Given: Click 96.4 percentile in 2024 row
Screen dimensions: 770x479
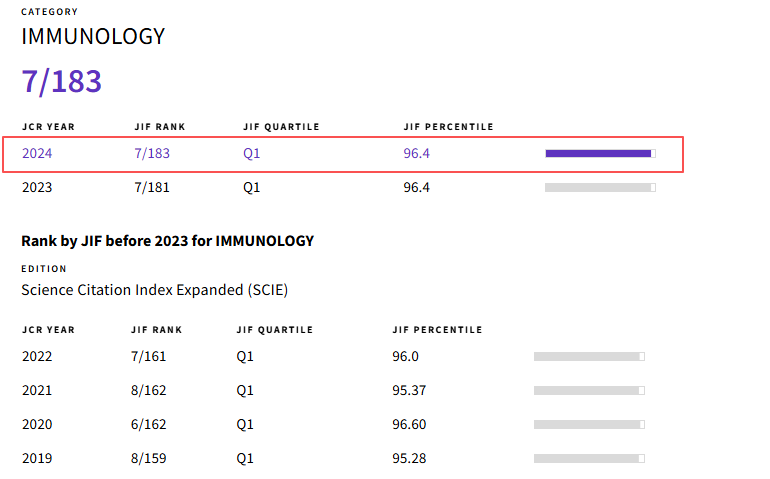Looking at the screenshot, I should click(x=416, y=154).
